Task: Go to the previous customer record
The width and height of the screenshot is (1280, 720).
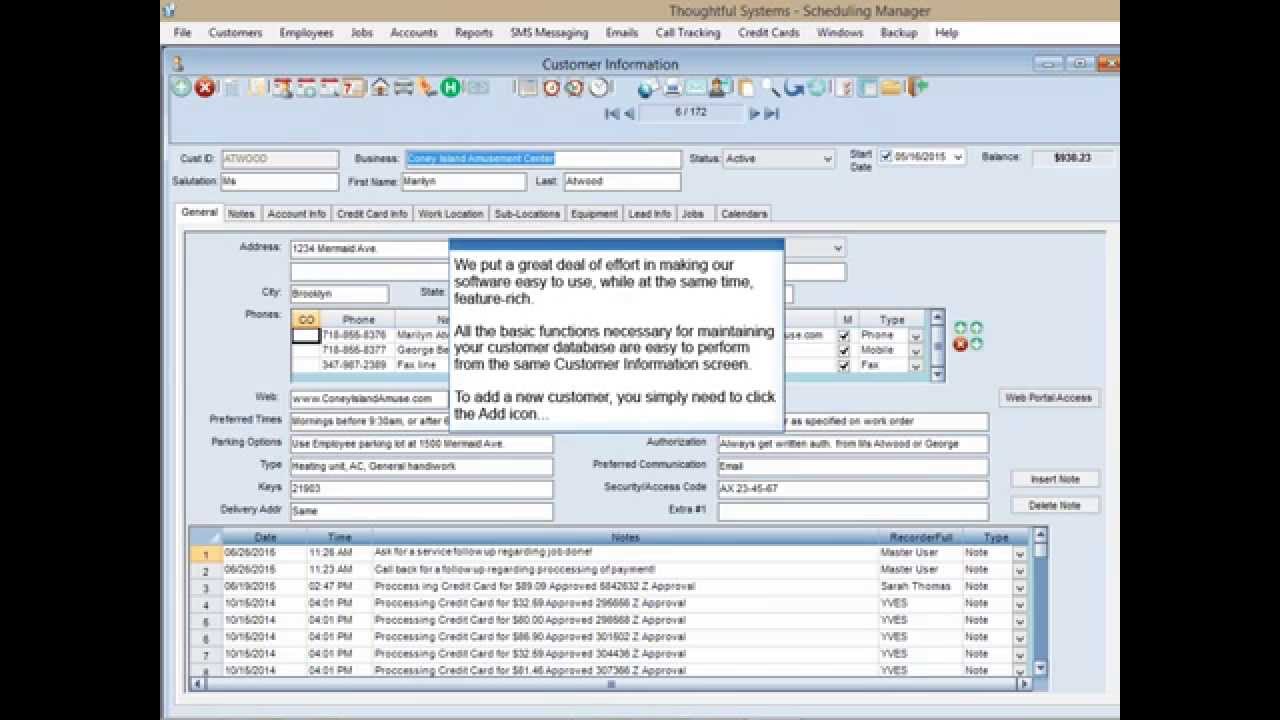Action: click(629, 114)
